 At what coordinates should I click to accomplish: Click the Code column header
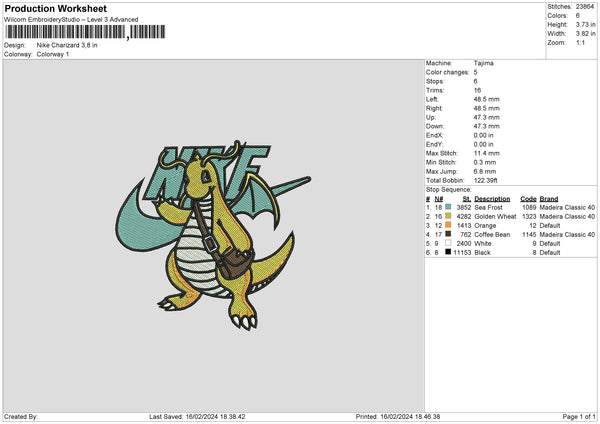528,199
